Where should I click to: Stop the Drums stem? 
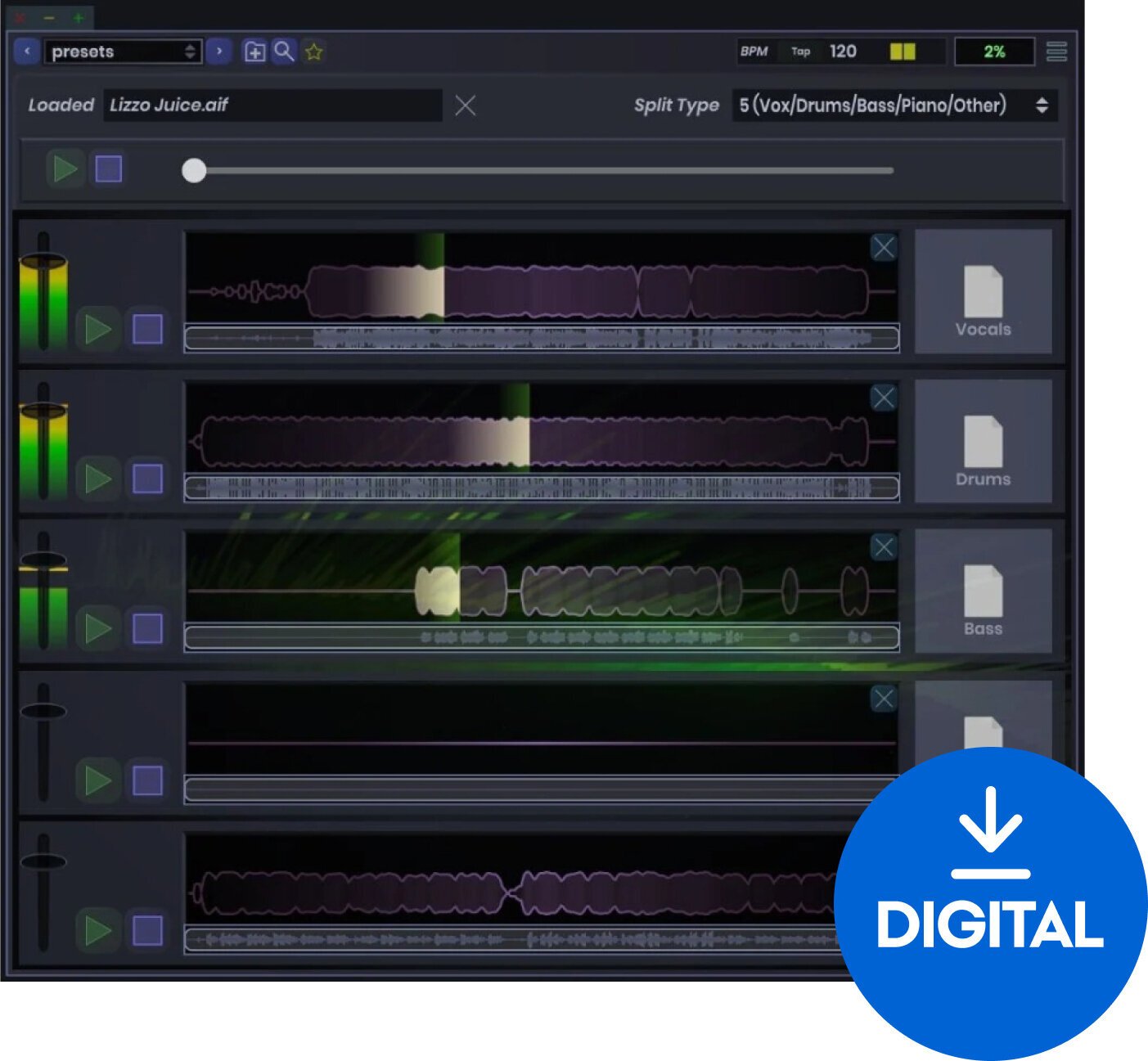147,479
